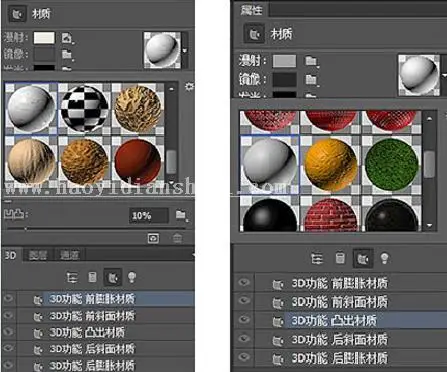This screenshot has width=447, height=372.
Task: Filter by lights in the right panel
Action: 384,258
